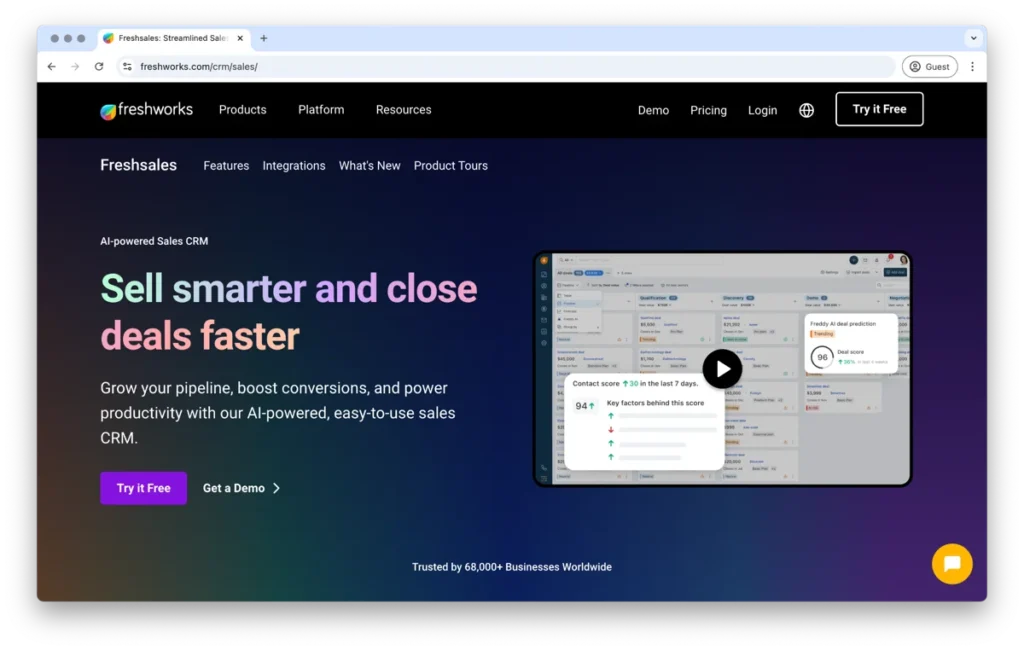View site information icon in address bar

(x=127, y=67)
